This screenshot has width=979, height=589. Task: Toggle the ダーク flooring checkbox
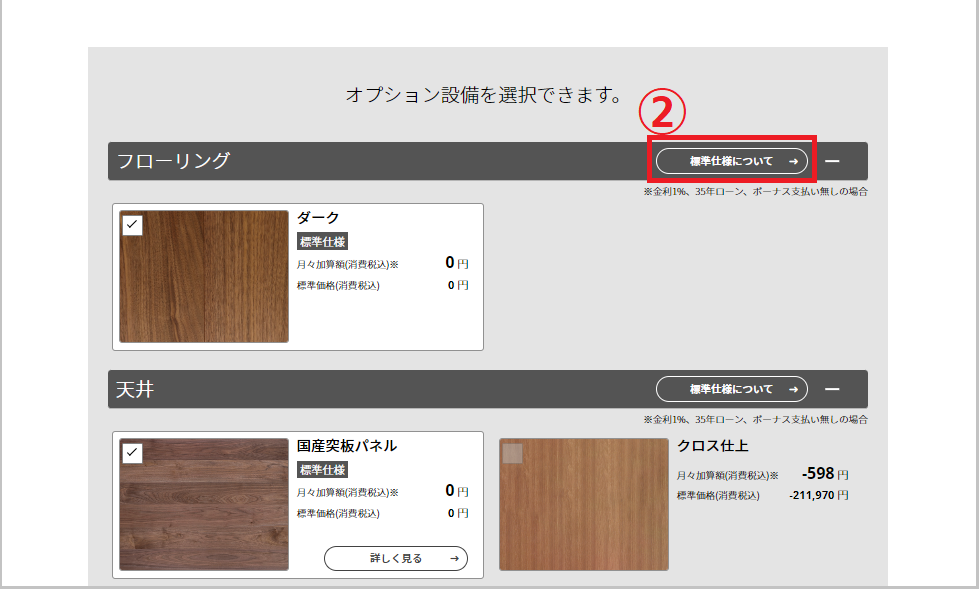coord(132,224)
